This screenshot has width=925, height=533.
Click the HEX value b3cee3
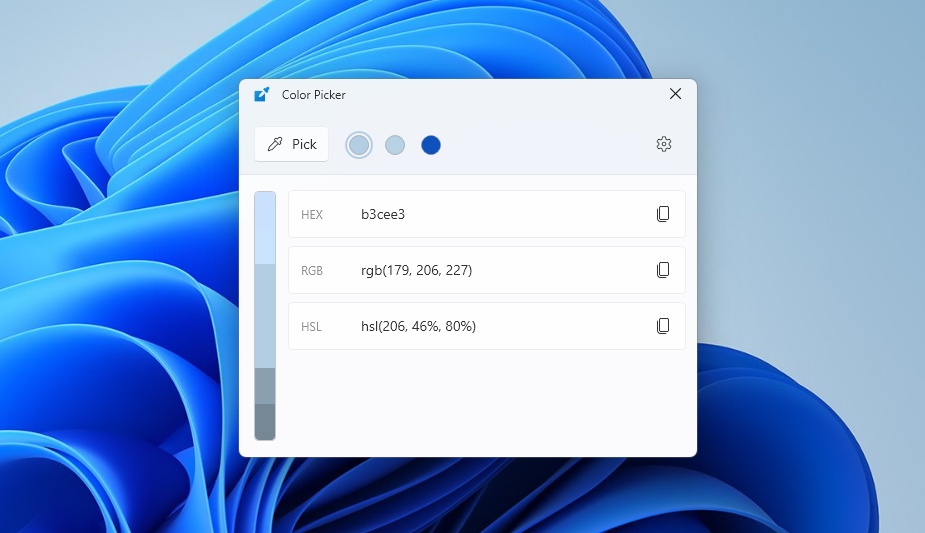point(383,214)
